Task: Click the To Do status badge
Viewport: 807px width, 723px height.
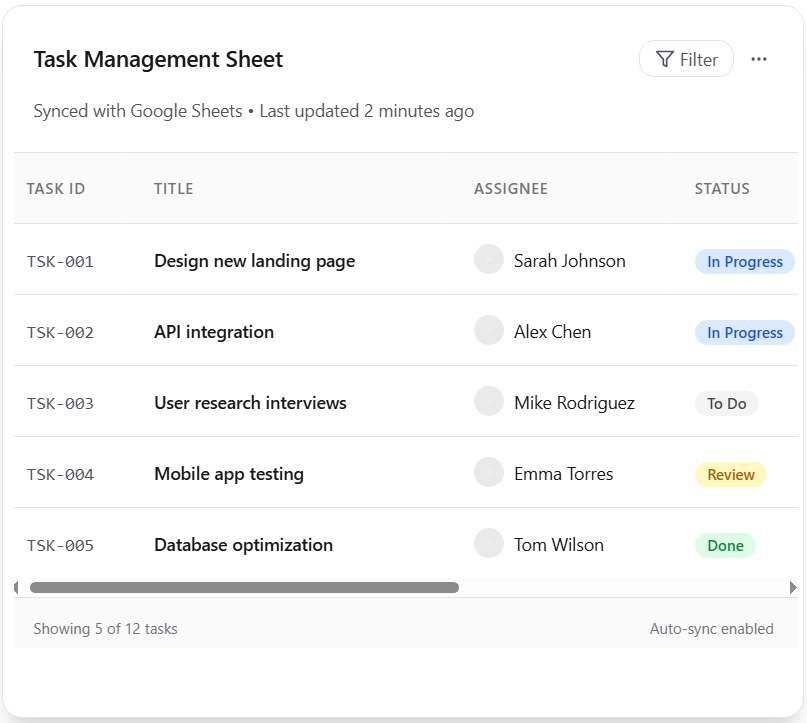Action: (x=727, y=404)
